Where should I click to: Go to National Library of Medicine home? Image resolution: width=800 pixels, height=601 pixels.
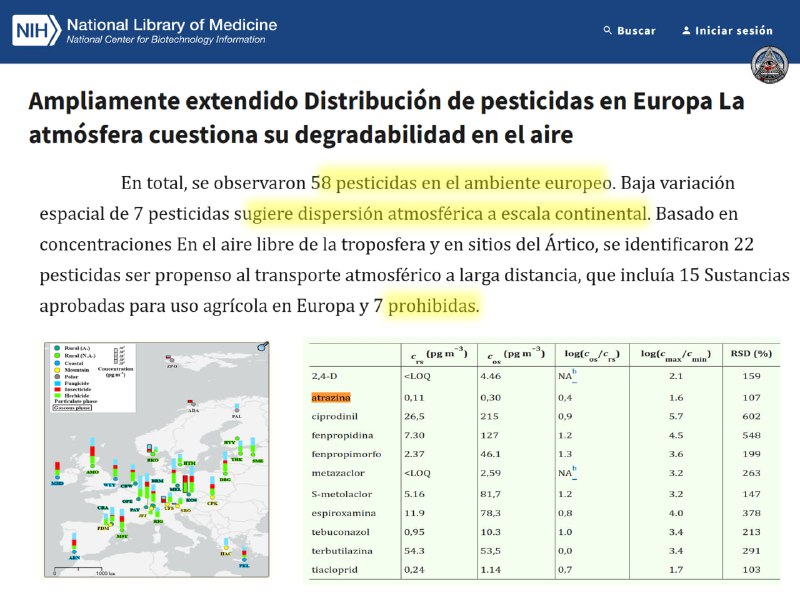point(171,24)
